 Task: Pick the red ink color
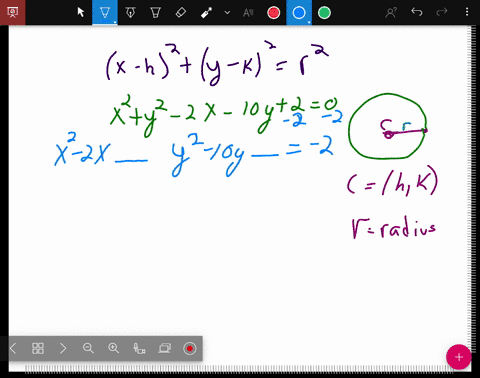coord(274,13)
